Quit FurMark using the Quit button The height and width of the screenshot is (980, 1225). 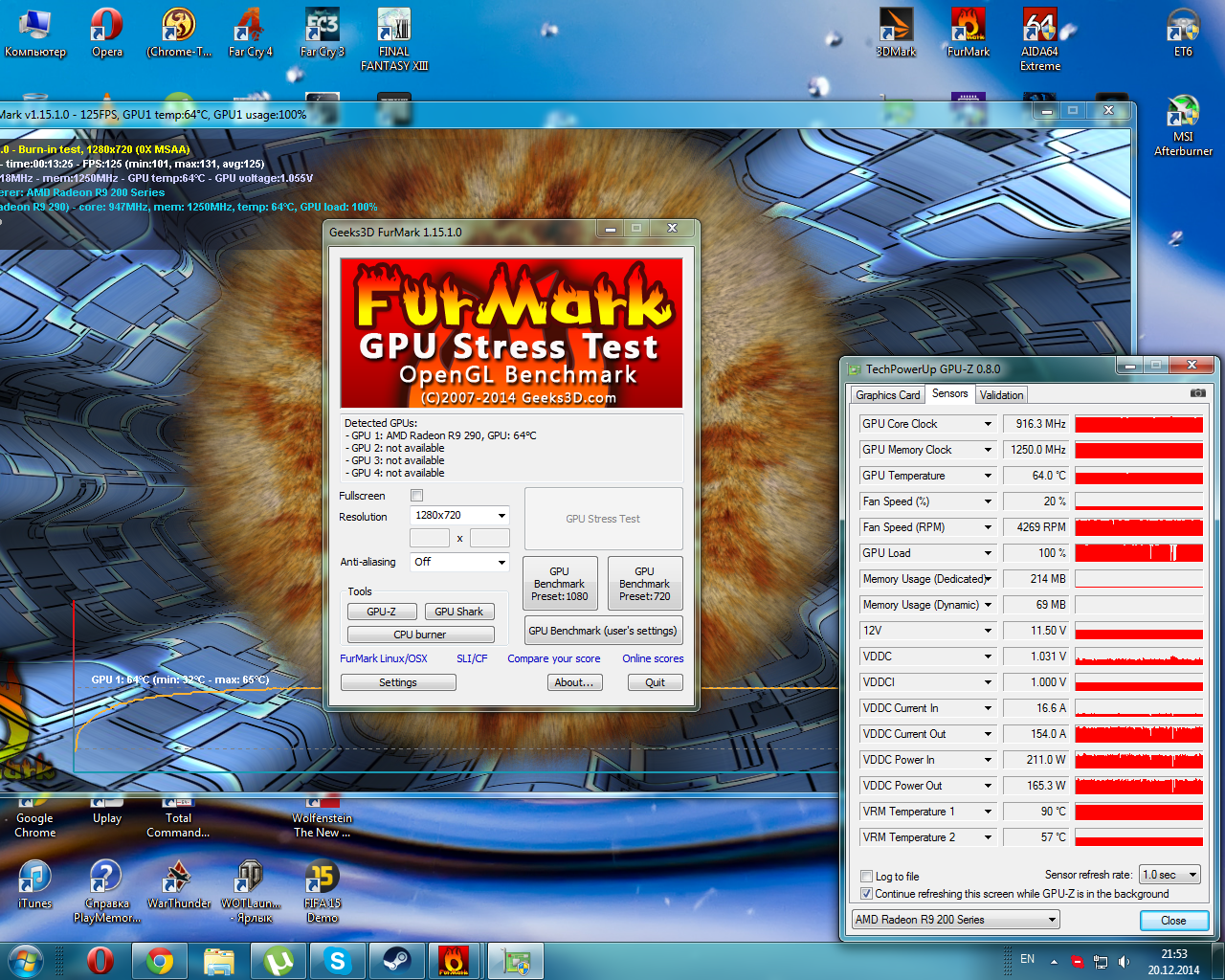point(656,682)
